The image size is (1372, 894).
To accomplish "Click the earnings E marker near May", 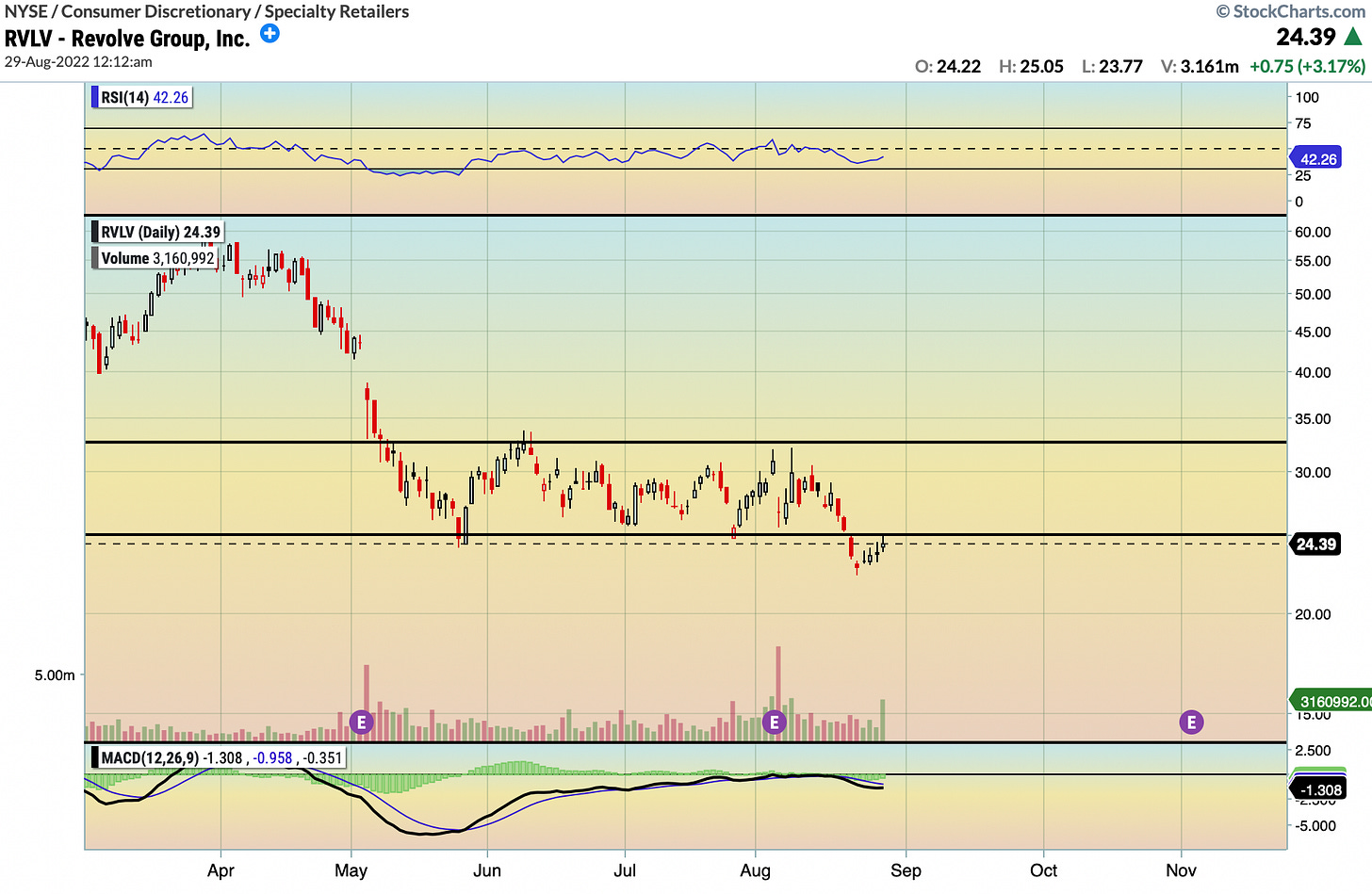I will pyautogui.click(x=361, y=723).
